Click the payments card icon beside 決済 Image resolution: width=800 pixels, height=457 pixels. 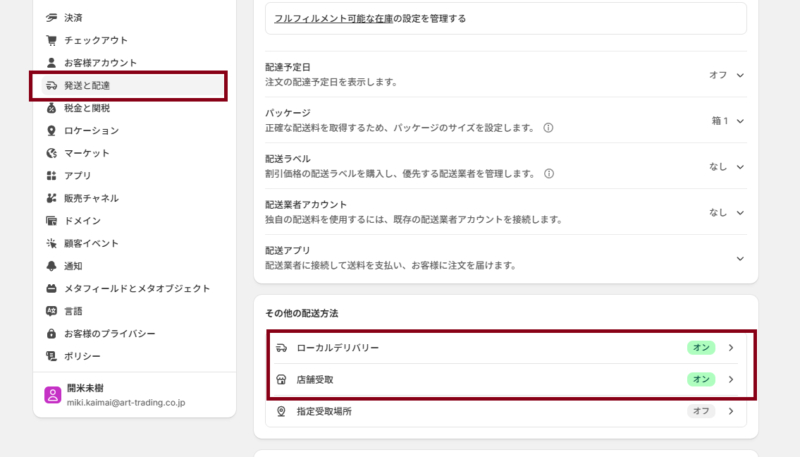click(52, 18)
